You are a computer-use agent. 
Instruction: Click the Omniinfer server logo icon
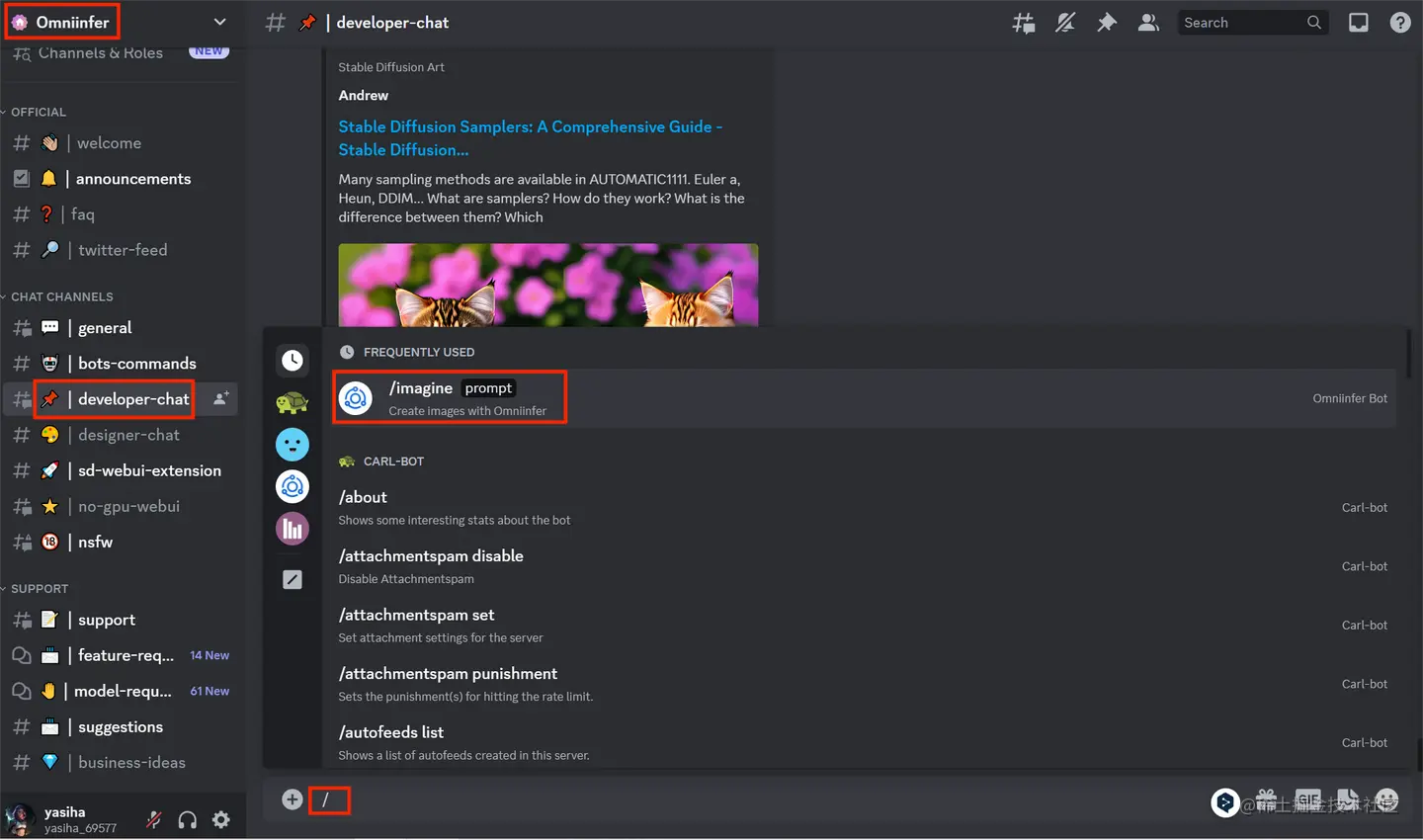pos(20,22)
